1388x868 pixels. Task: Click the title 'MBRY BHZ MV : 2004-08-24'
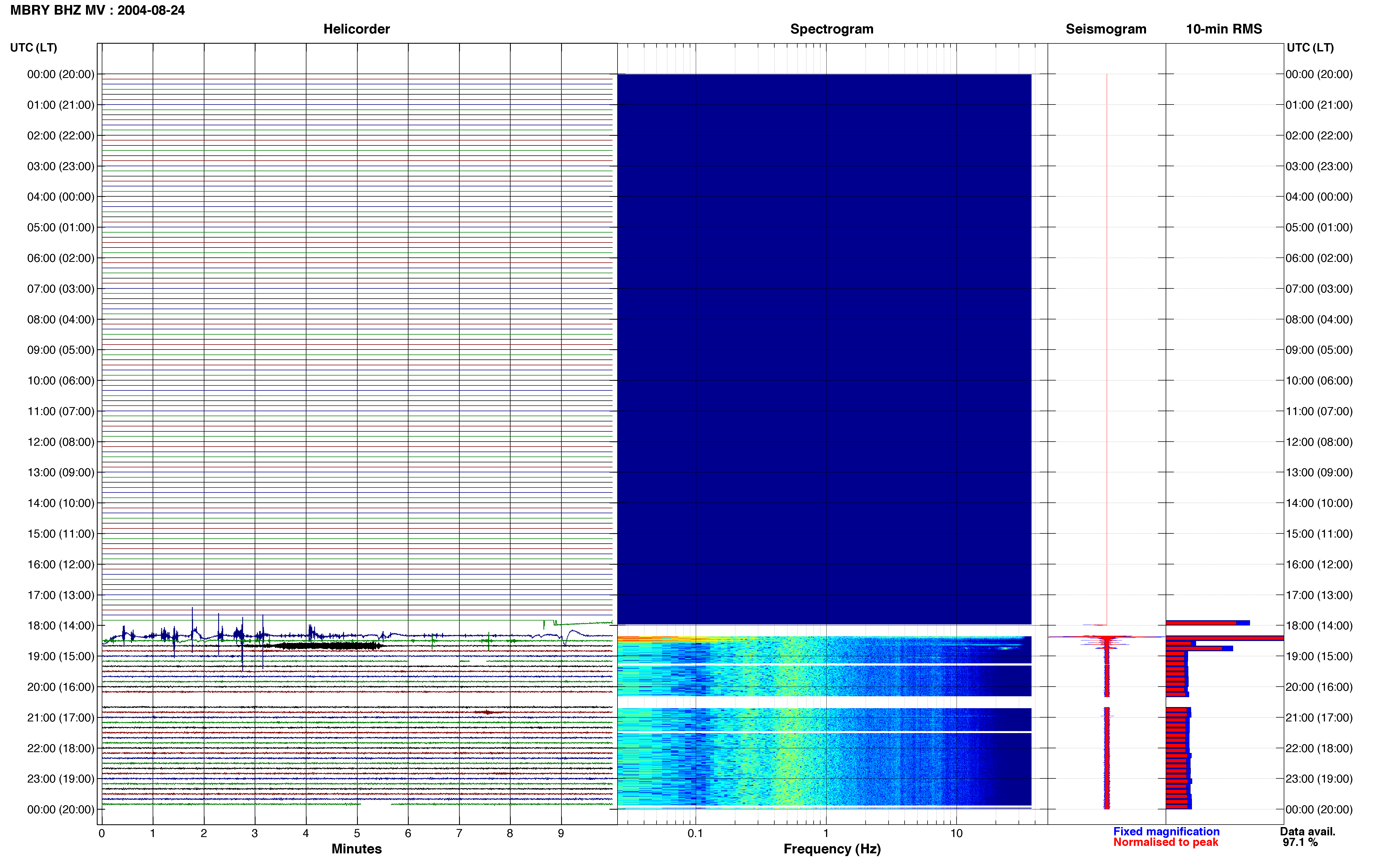pos(98,10)
